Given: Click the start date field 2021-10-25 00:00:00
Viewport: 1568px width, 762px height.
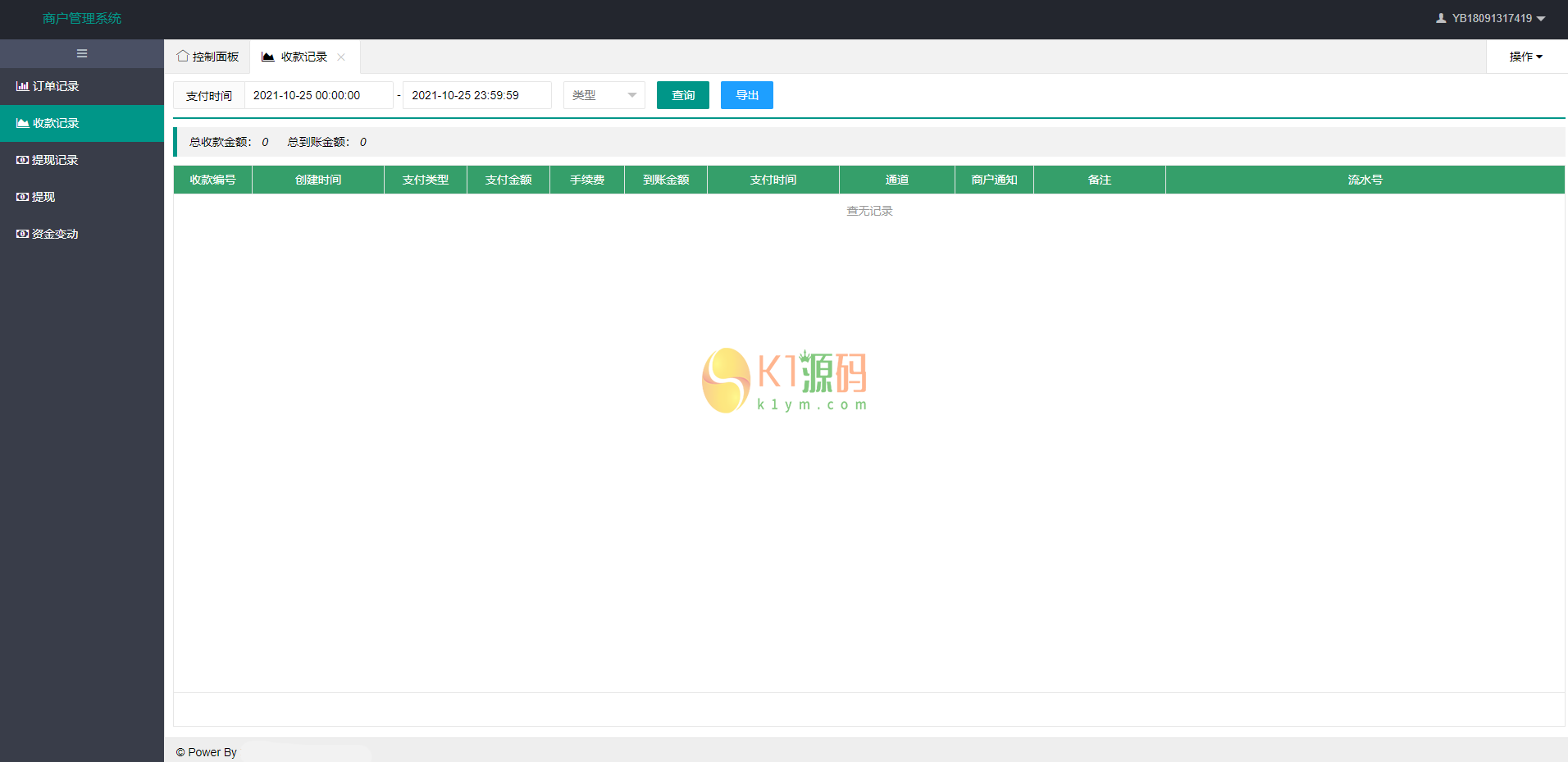Looking at the screenshot, I should coord(318,95).
